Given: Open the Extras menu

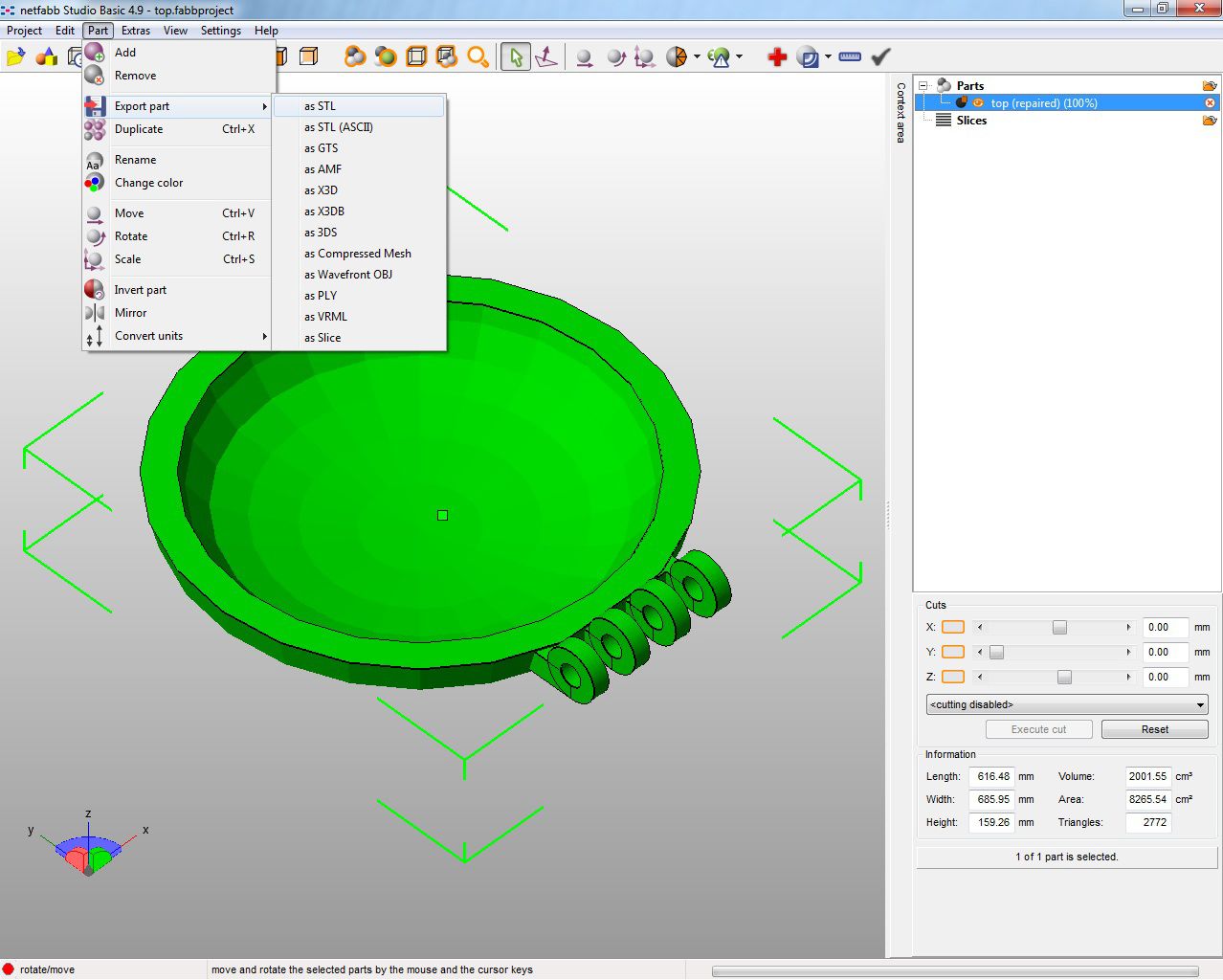Looking at the screenshot, I should click(x=135, y=30).
